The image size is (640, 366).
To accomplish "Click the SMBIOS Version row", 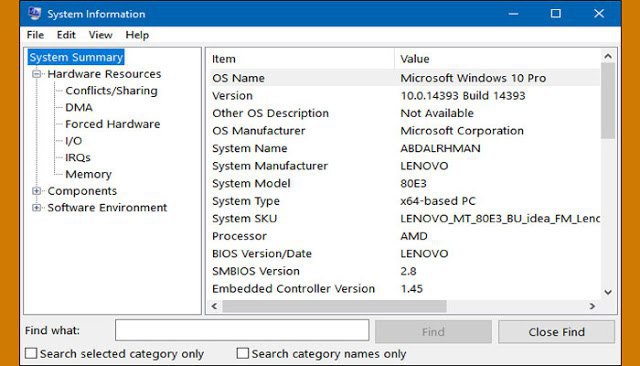I will click(x=404, y=271).
